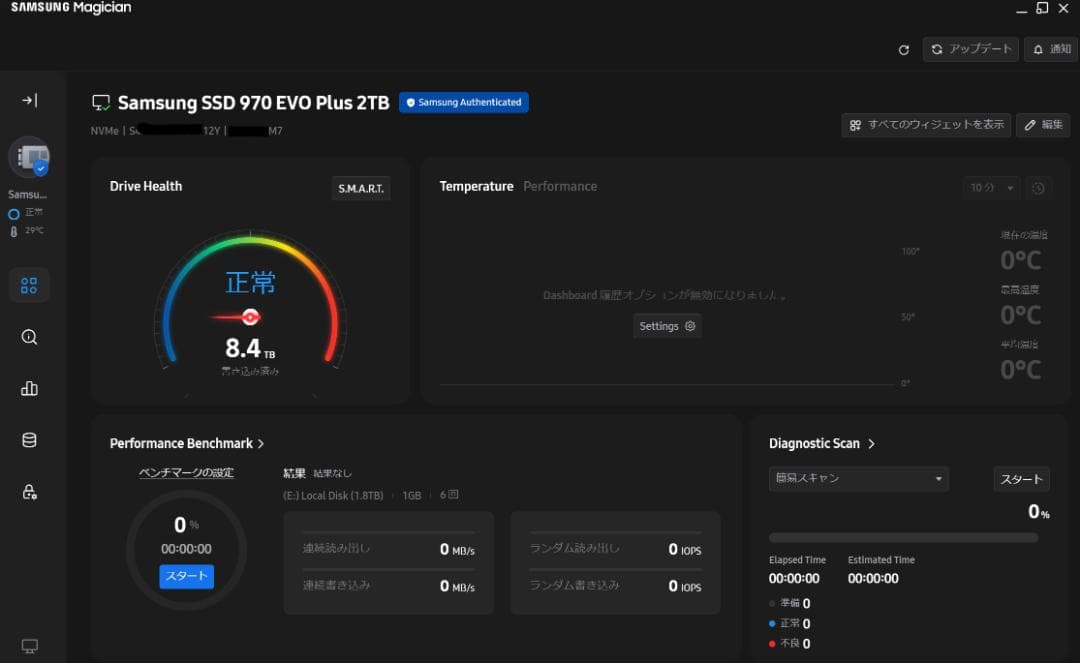Screen dimensions: 1080x663
Task: Open the Diagnostic Scan magnifier sidebar icon
Action: (x=29, y=337)
